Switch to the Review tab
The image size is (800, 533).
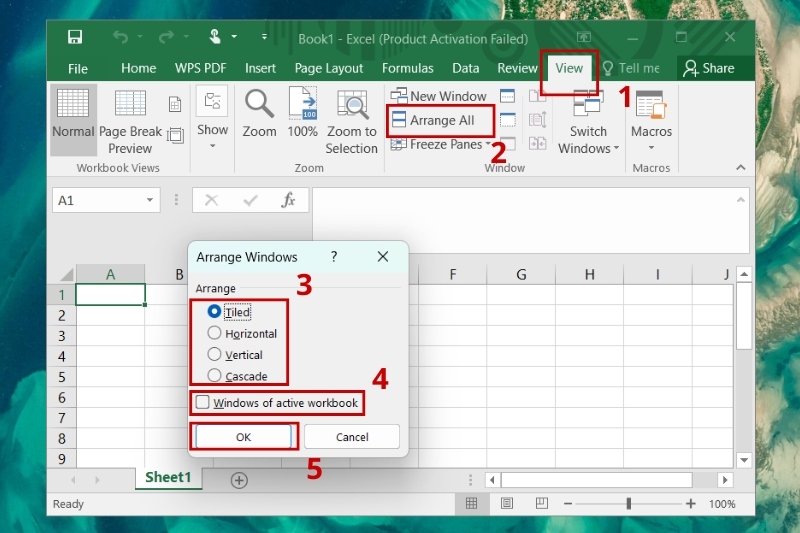pos(517,68)
